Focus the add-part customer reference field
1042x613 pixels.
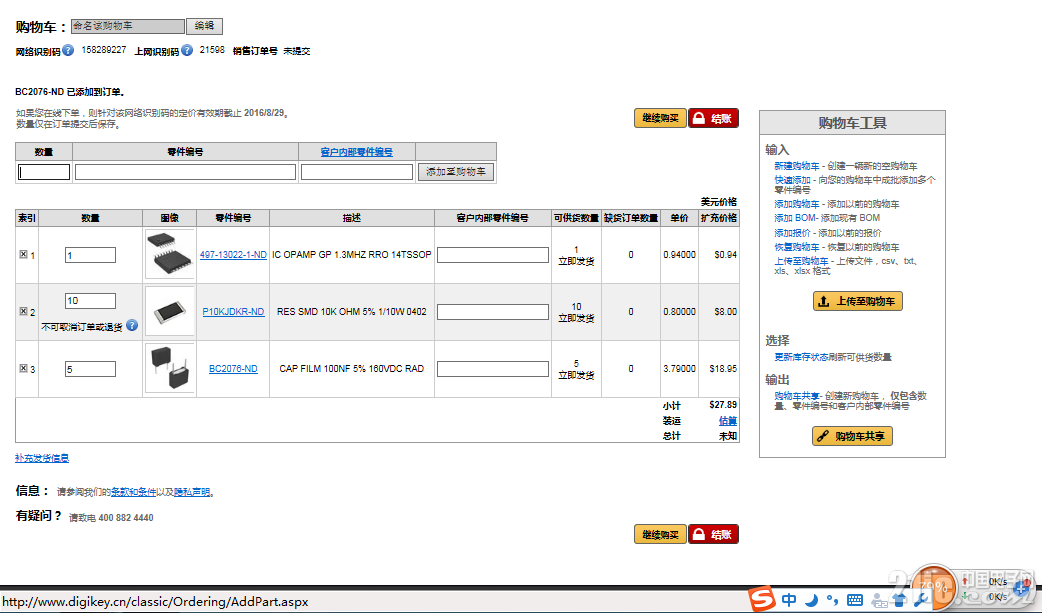point(357,172)
